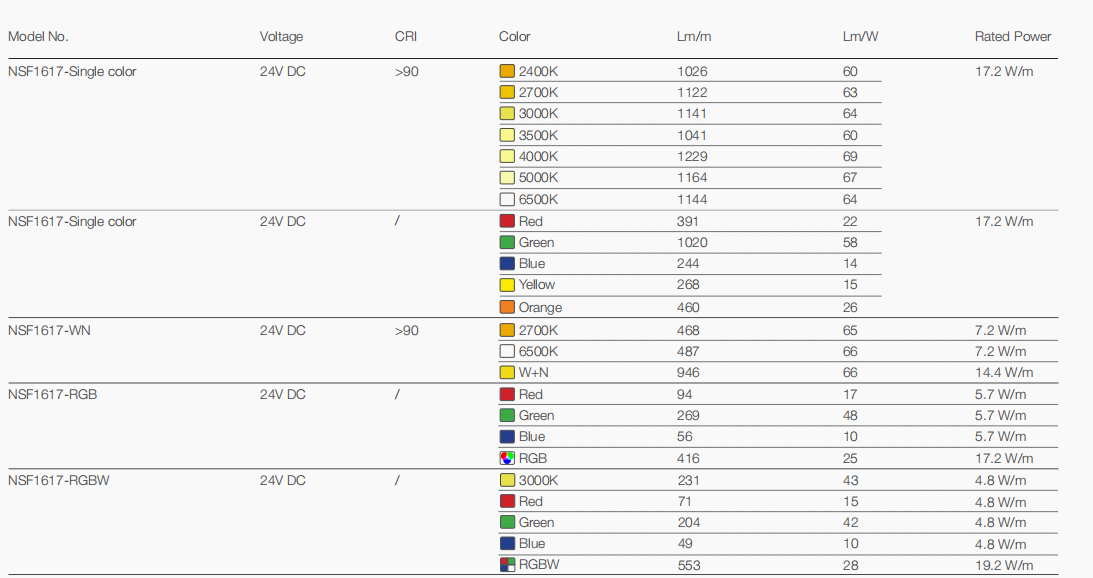Click the 4000K color swatch
This screenshot has height=578, width=1093.
coord(507,156)
